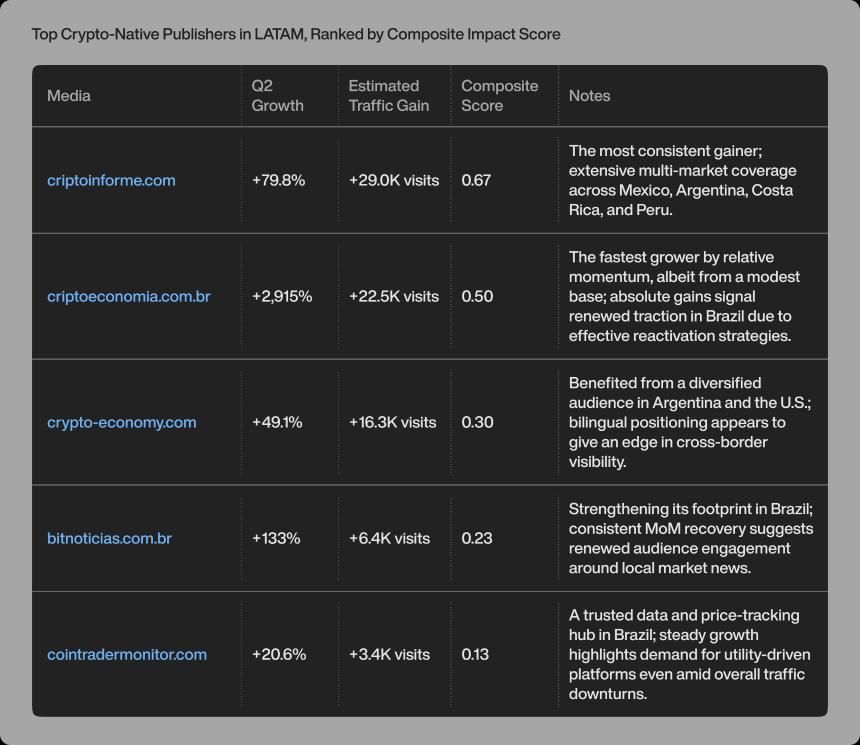Click the Notes column header
This screenshot has height=745, width=860.
click(590, 95)
